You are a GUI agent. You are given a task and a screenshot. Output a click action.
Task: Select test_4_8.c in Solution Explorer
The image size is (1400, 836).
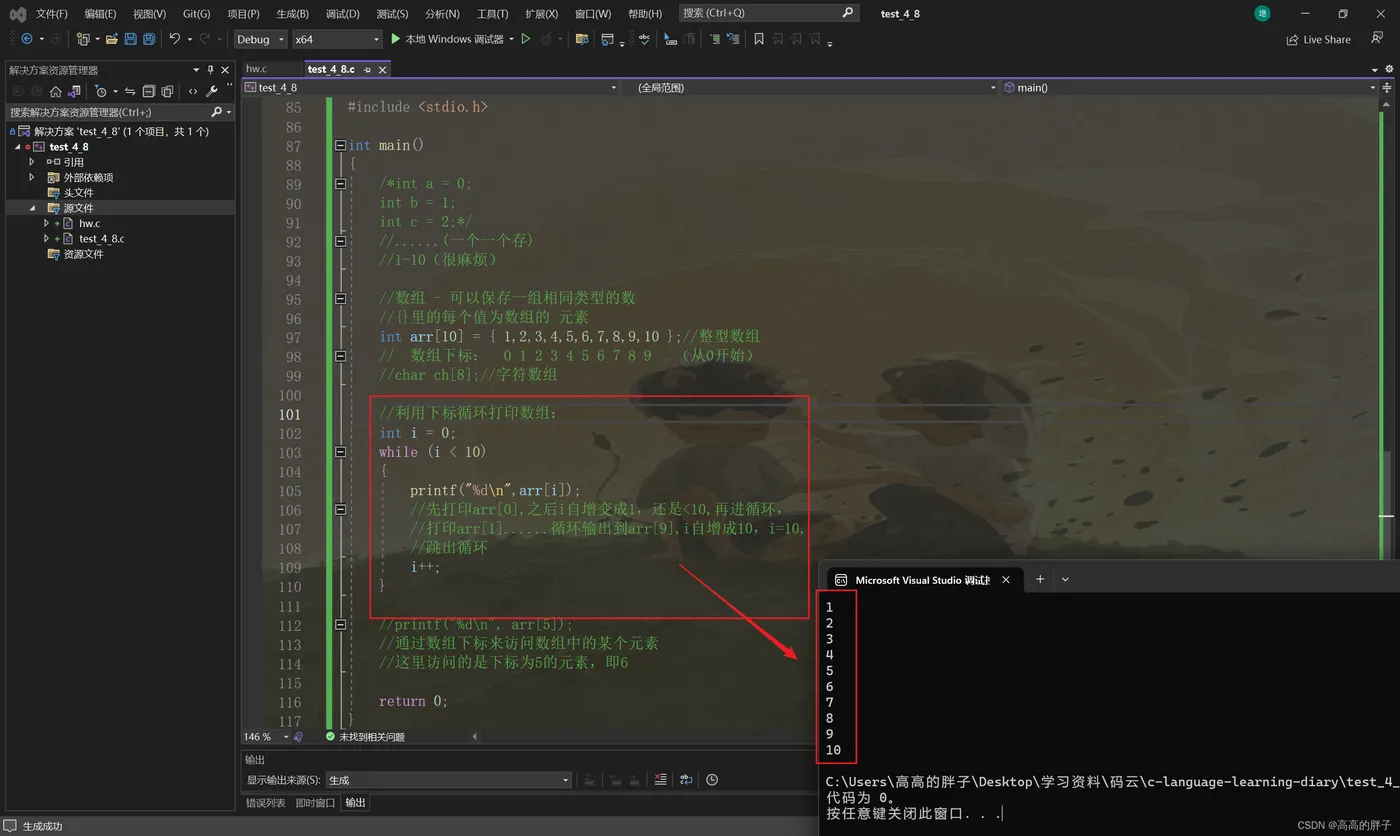pos(102,239)
